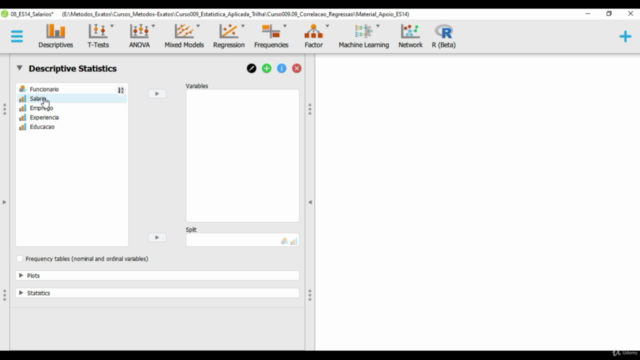Click the variable list sort icon

click(121, 90)
